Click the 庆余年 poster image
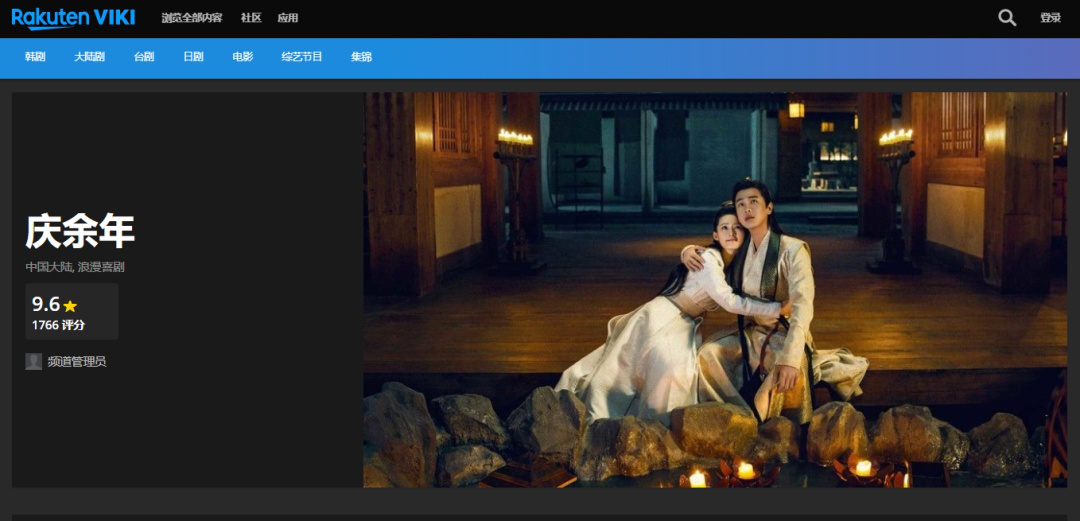 point(714,290)
